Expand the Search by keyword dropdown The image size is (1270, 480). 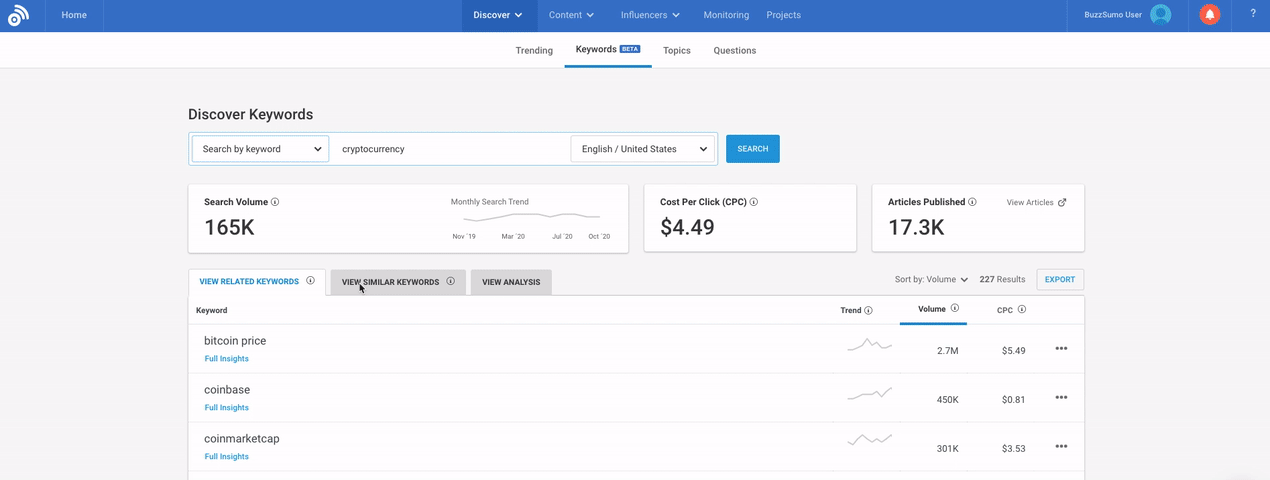coord(260,149)
